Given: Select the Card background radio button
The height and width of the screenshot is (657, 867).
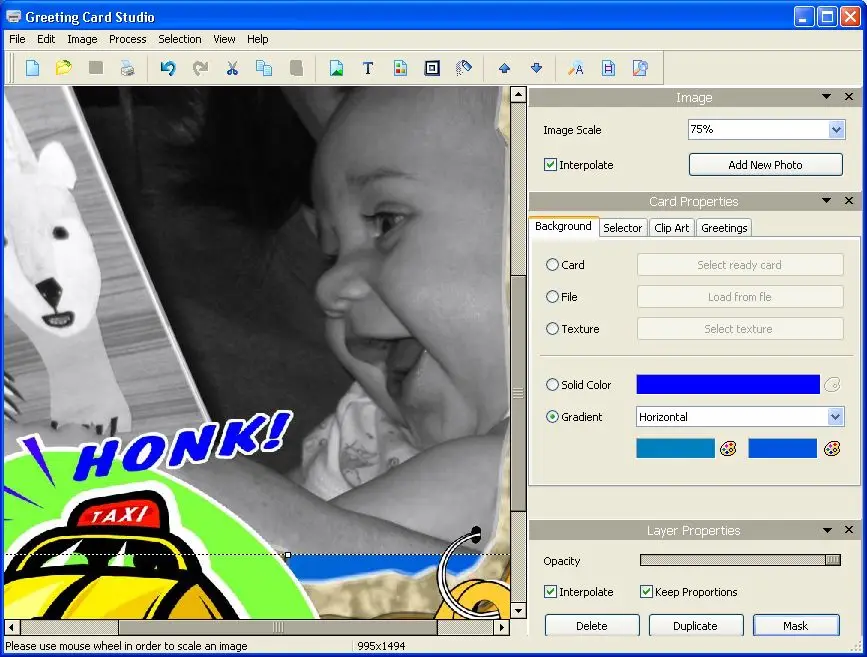Looking at the screenshot, I should pos(552,265).
